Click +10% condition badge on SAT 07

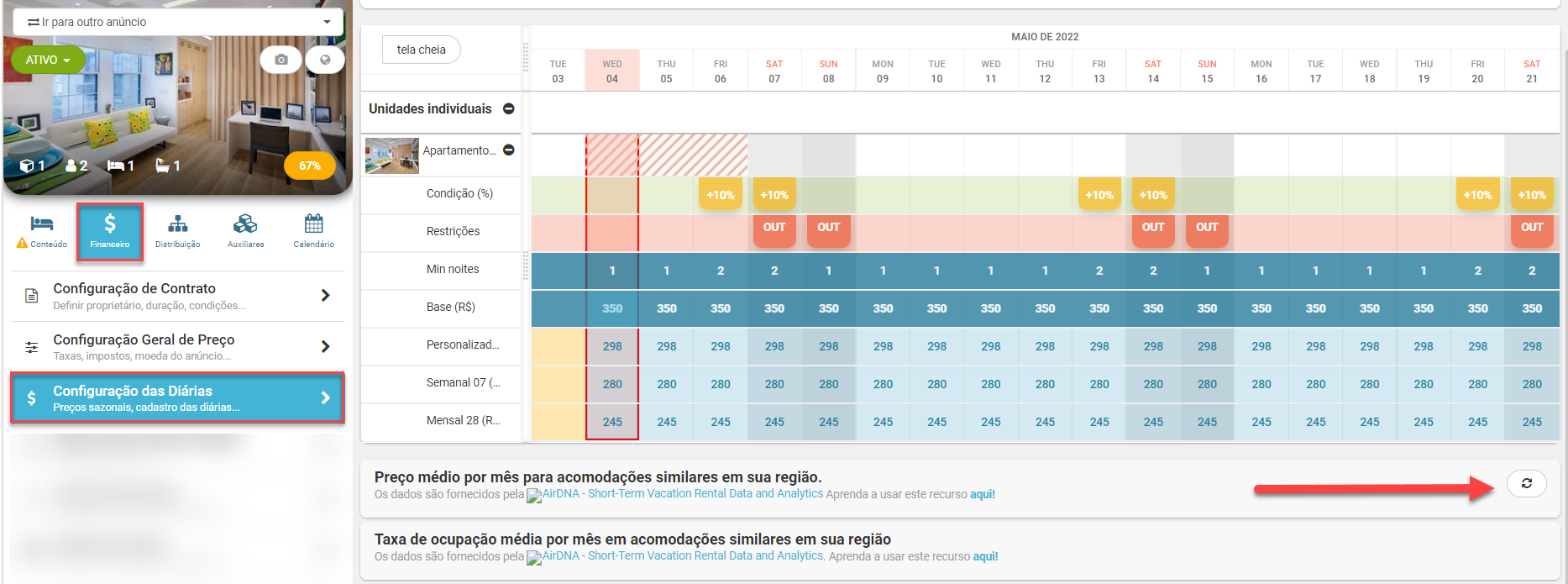point(774,195)
